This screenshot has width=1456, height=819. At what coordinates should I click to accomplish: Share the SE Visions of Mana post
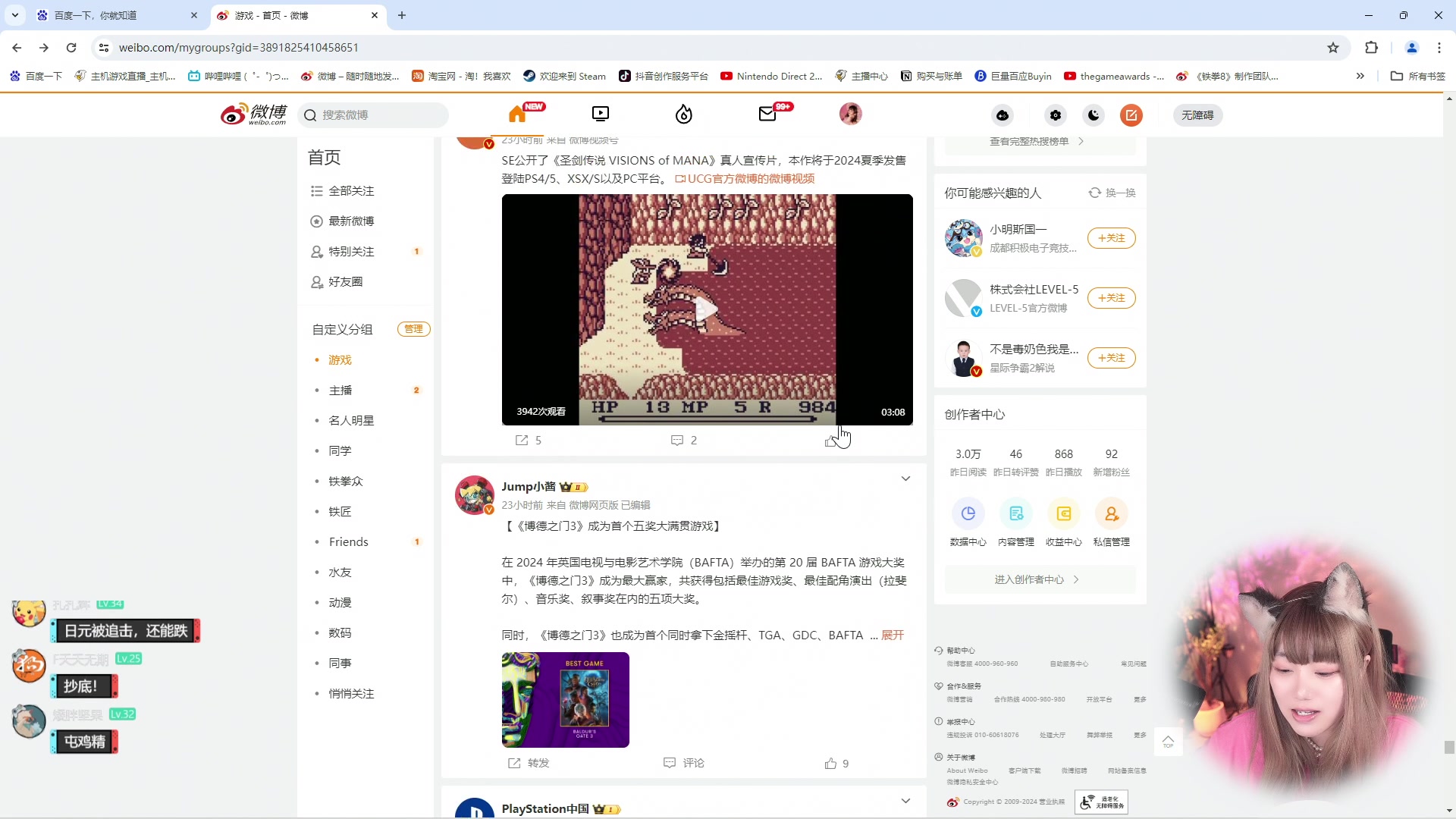click(529, 441)
